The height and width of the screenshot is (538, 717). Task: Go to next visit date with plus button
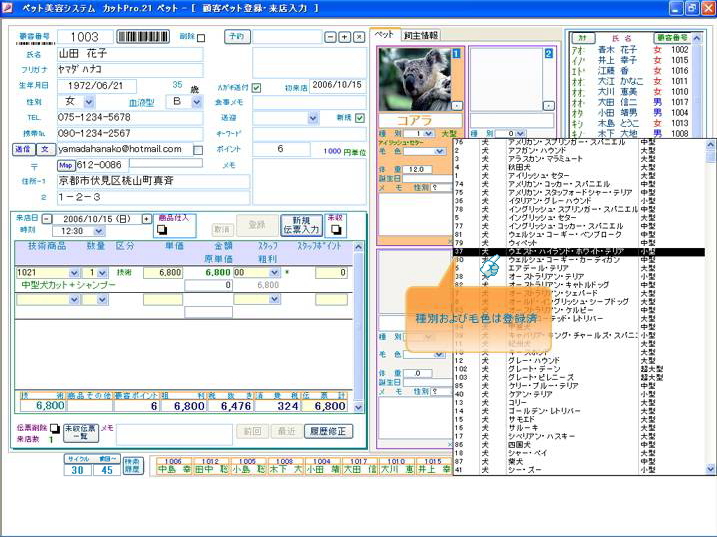146,219
